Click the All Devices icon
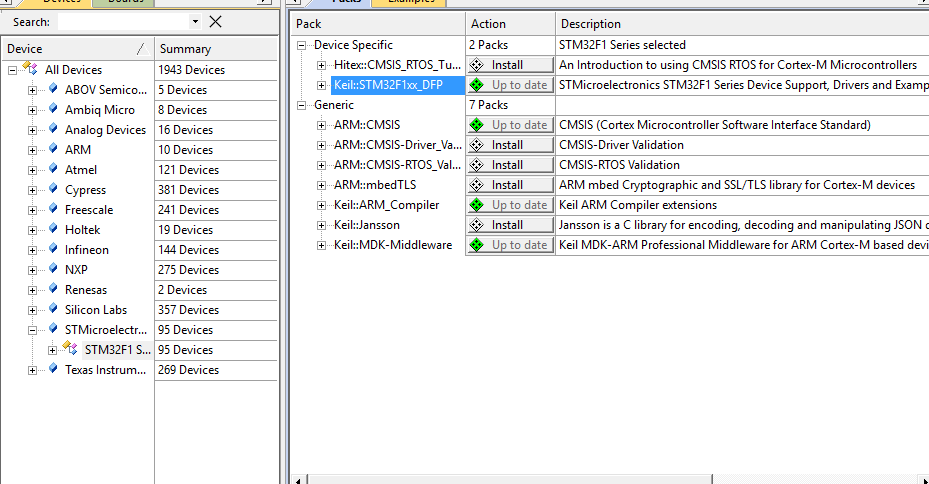 [x=30, y=68]
